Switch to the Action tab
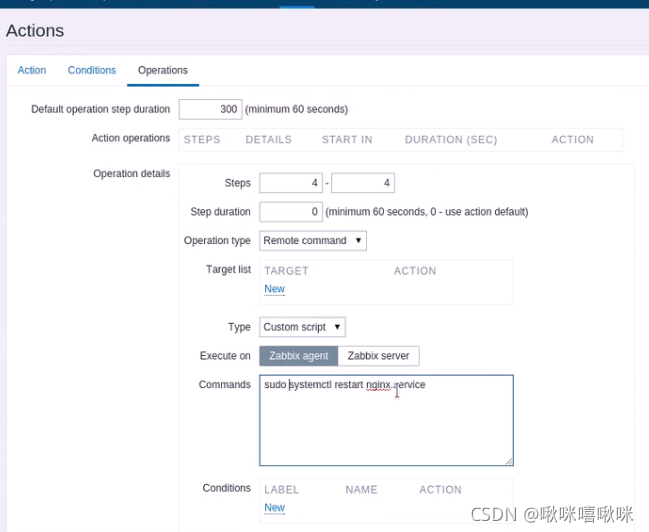The height and width of the screenshot is (532, 649). click(x=31, y=70)
